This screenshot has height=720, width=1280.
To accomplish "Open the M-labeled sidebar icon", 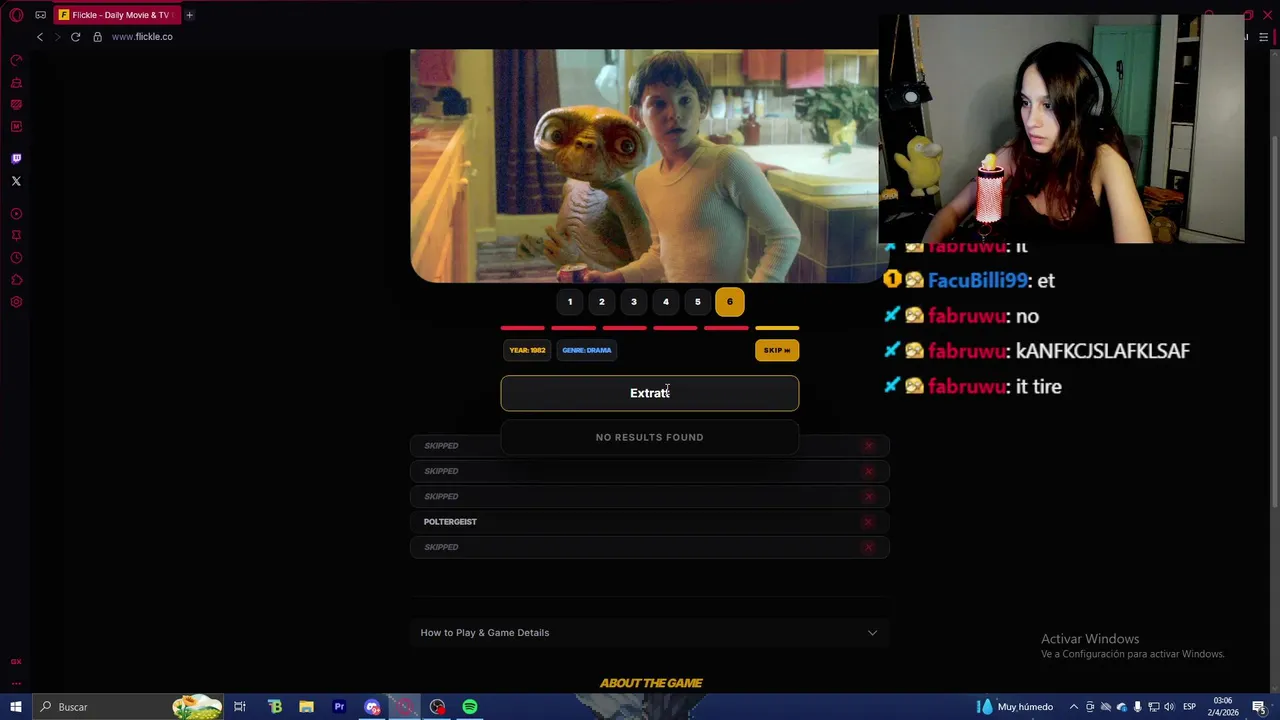I will click(x=16, y=127).
